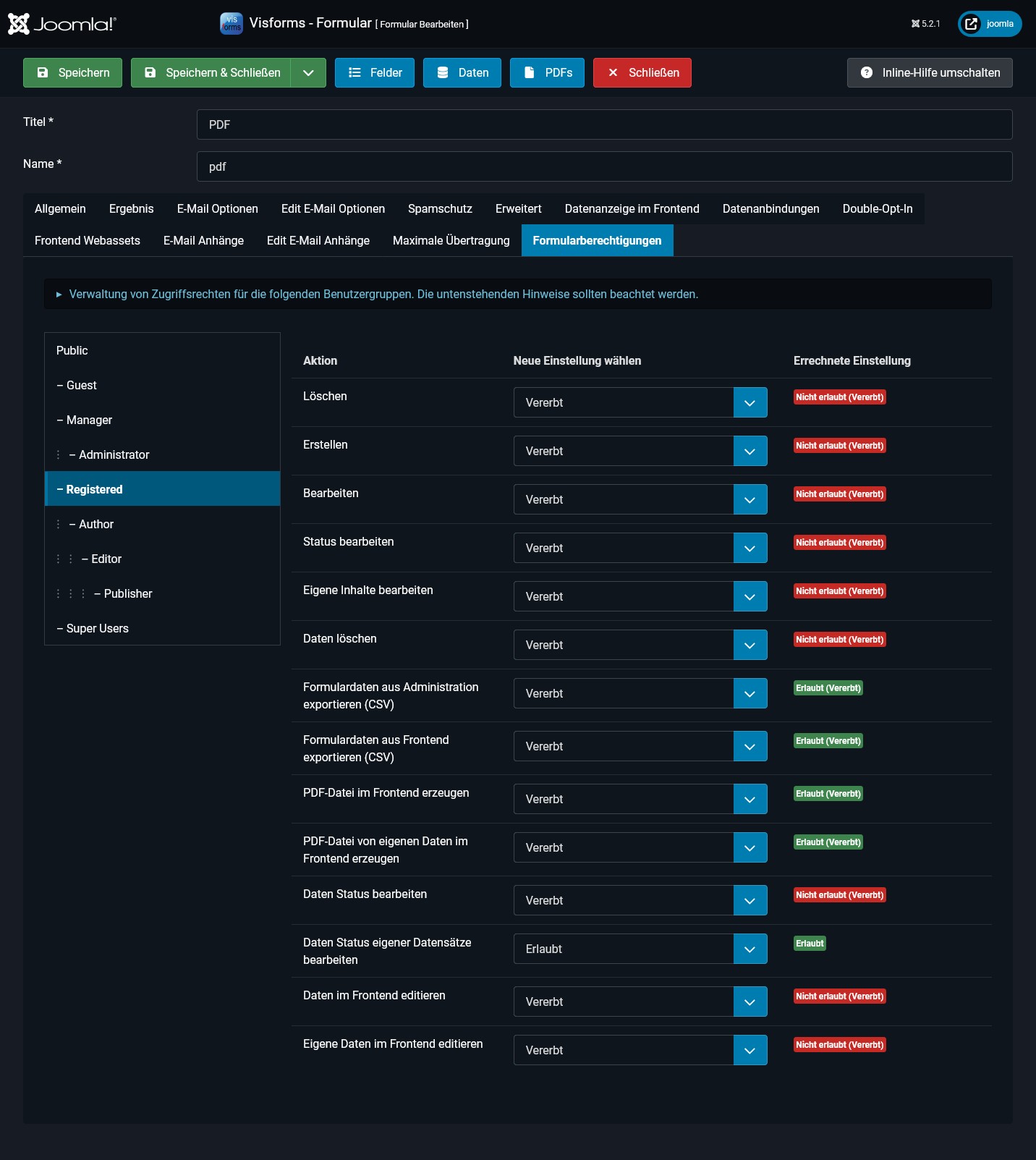Open the Löschen permission dropdown
This screenshot has width=1036, height=1160.
pyautogui.click(x=640, y=402)
